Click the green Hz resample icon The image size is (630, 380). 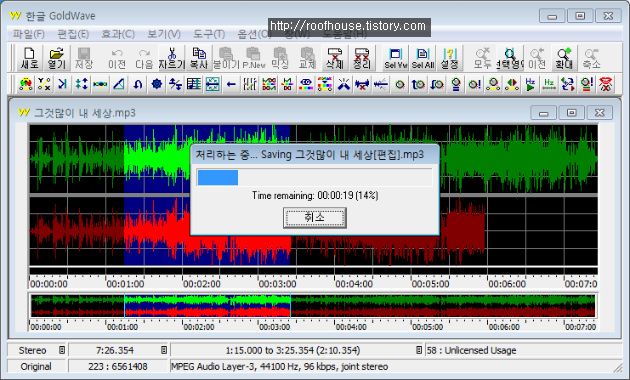pyautogui.click(x=549, y=84)
